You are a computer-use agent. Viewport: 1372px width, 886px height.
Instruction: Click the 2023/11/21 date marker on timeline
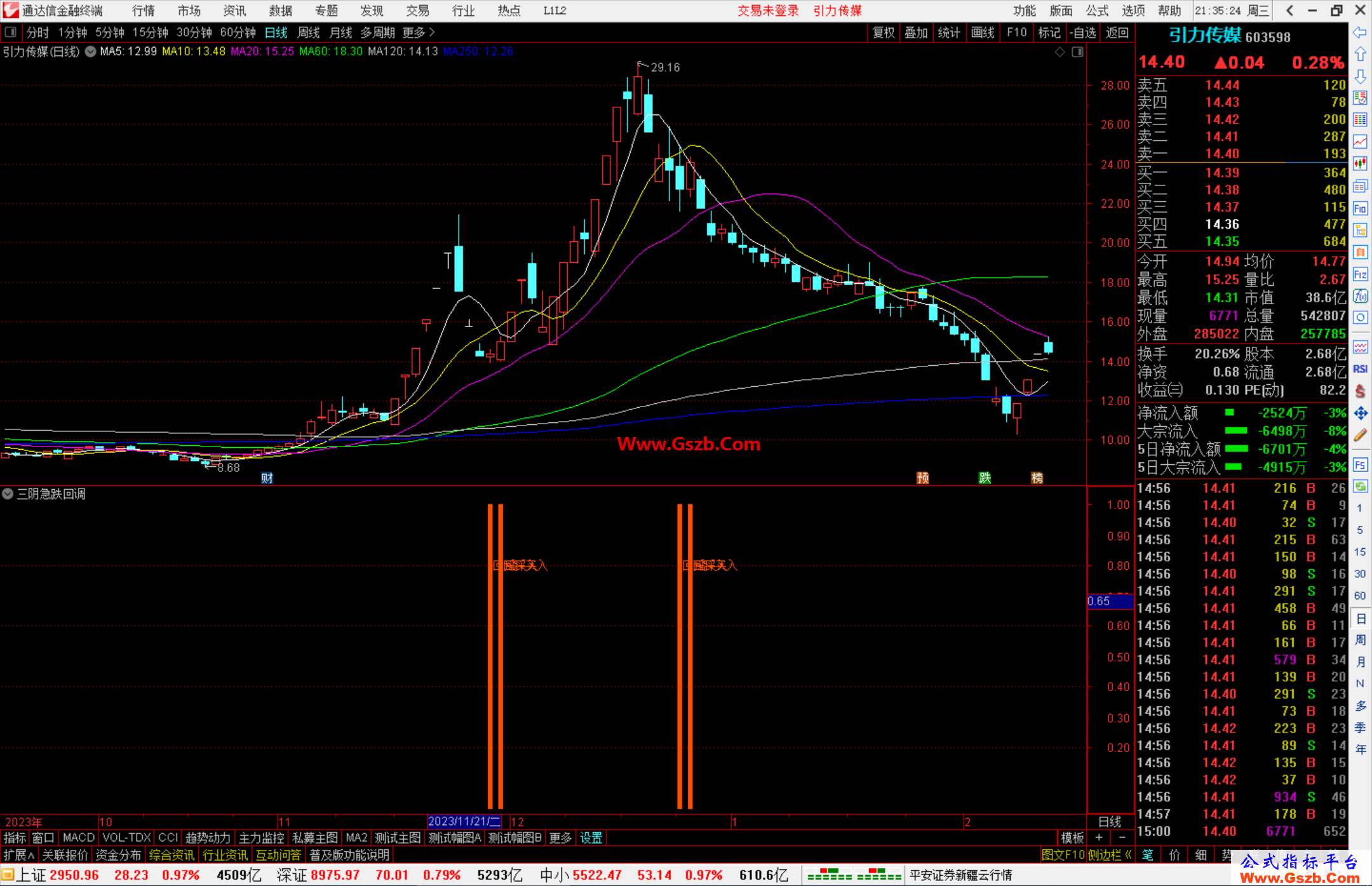(x=464, y=821)
